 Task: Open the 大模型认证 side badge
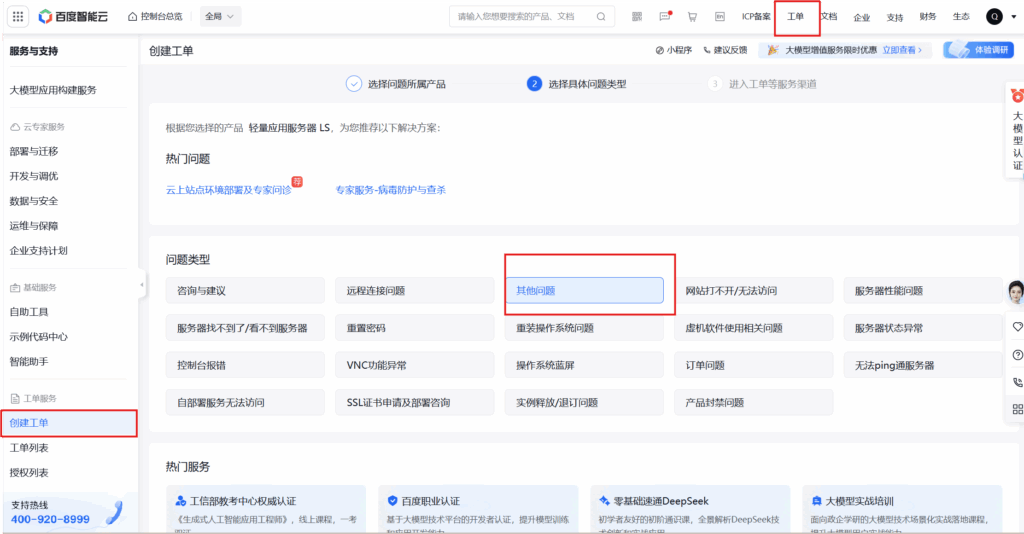[1016, 132]
